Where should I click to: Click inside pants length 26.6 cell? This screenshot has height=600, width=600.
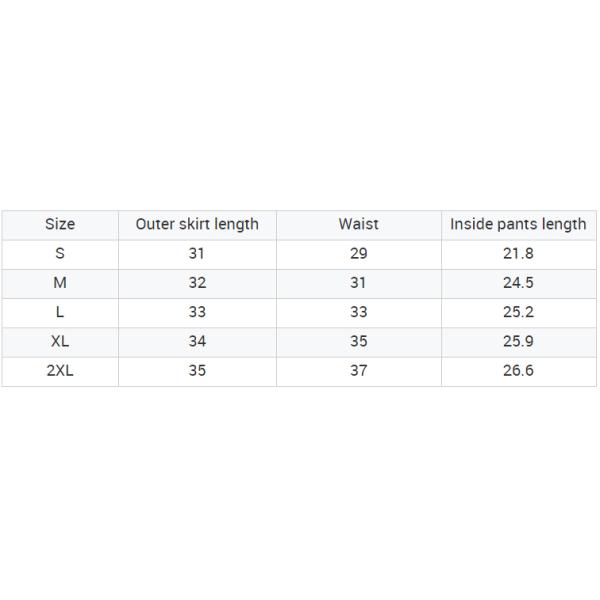[518, 371]
